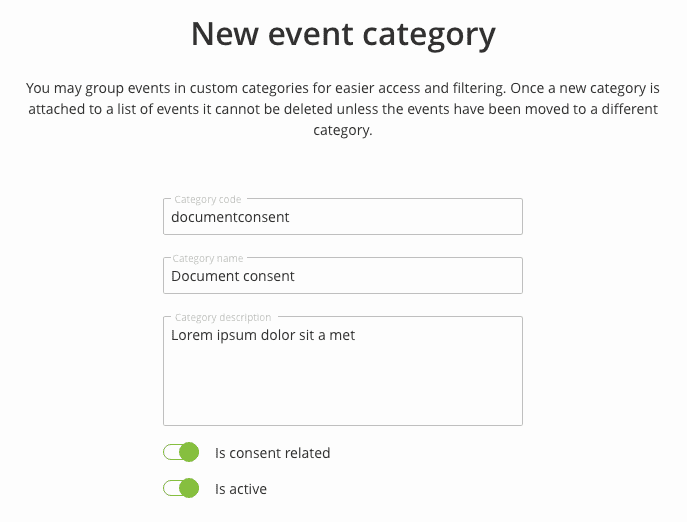The image size is (687, 522).
Task: Click the "Is consent related" label text
Action: click(x=272, y=453)
